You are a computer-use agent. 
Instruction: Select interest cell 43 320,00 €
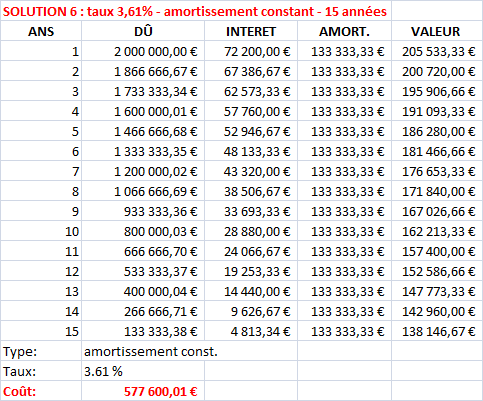click(251, 171)
